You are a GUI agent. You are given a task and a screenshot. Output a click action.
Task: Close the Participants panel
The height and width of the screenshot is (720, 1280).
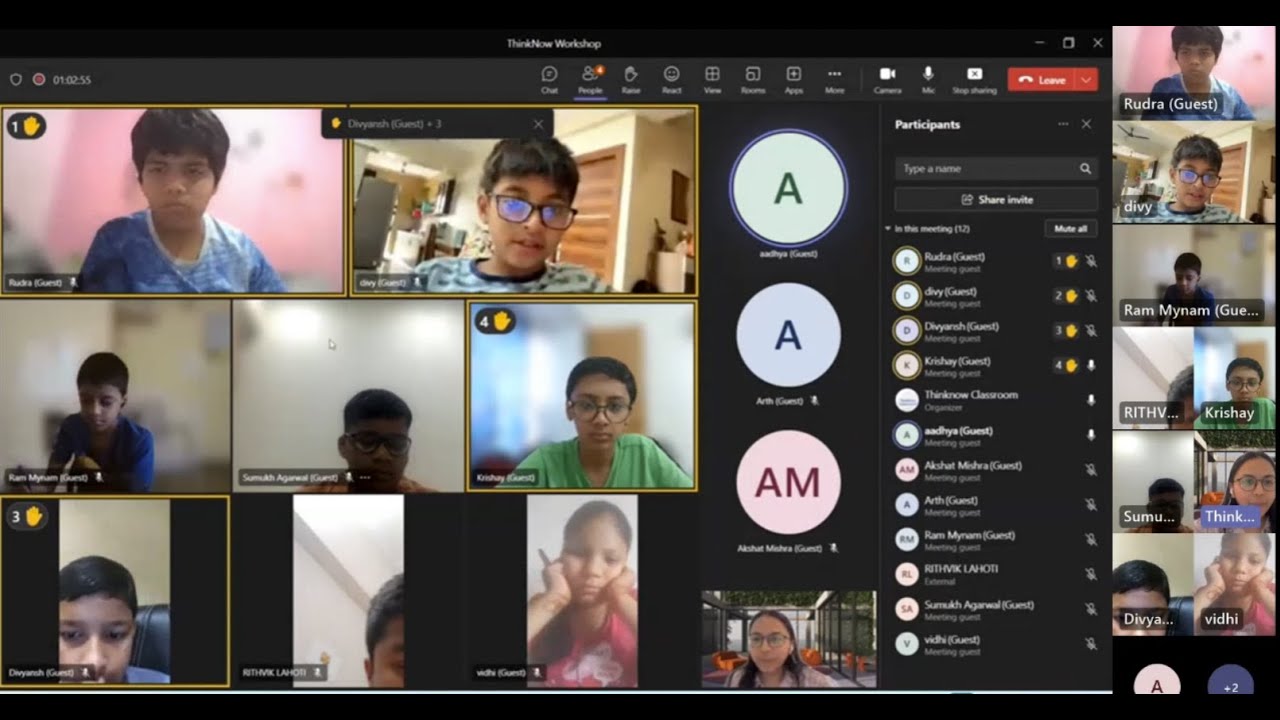click(x=1087, y=124)
